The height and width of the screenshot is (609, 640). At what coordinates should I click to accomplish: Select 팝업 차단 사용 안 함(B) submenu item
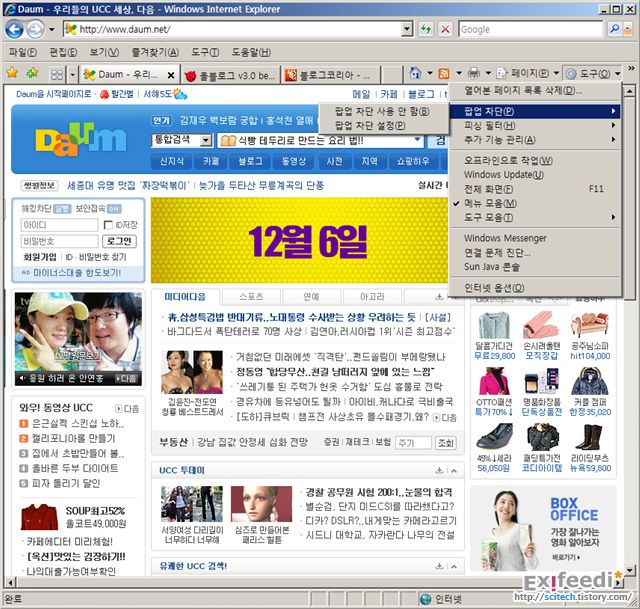click(x=382, y=111)
